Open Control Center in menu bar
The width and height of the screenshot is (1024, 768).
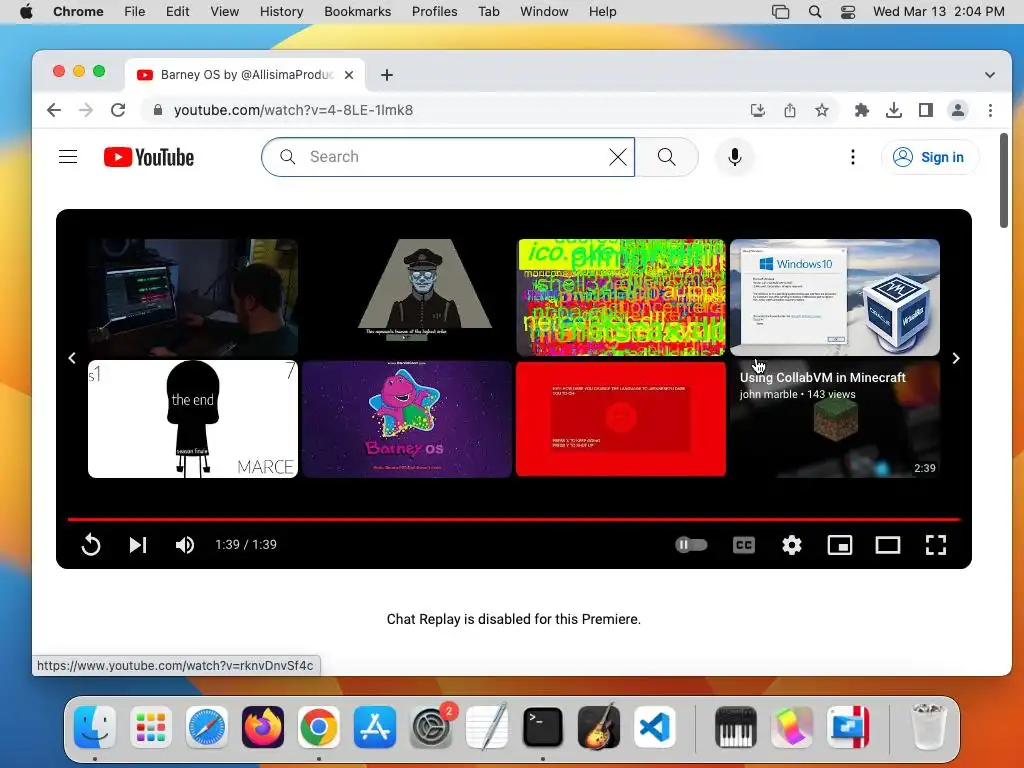click(x=848, y=12)
